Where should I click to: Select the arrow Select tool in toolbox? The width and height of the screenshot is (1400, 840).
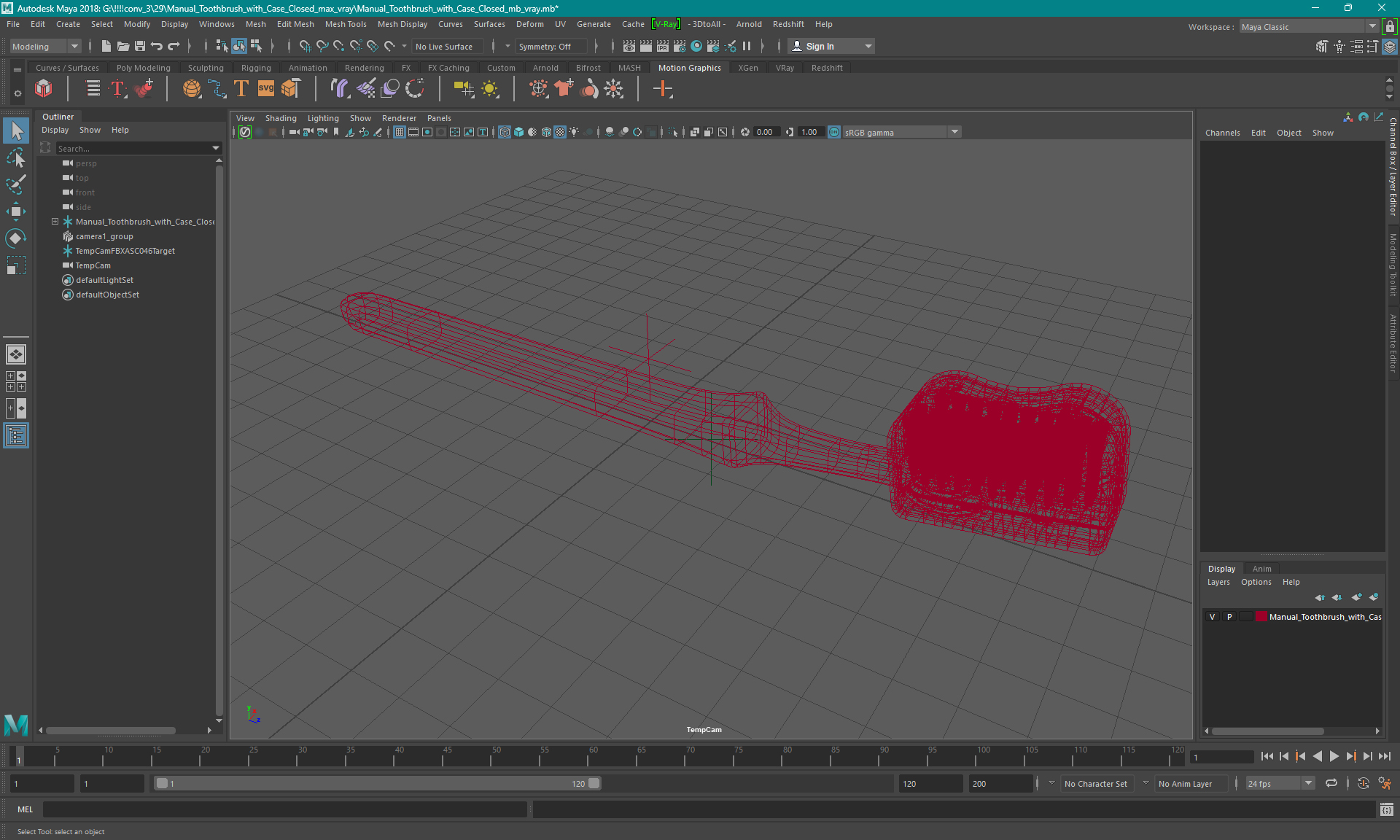click(x=16, y=131)
